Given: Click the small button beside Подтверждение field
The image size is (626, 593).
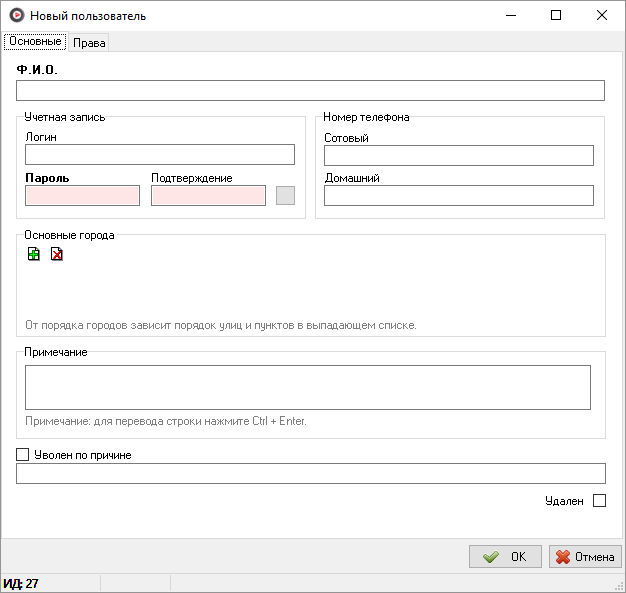Looking at the screenshot, I should pos(285,196).
